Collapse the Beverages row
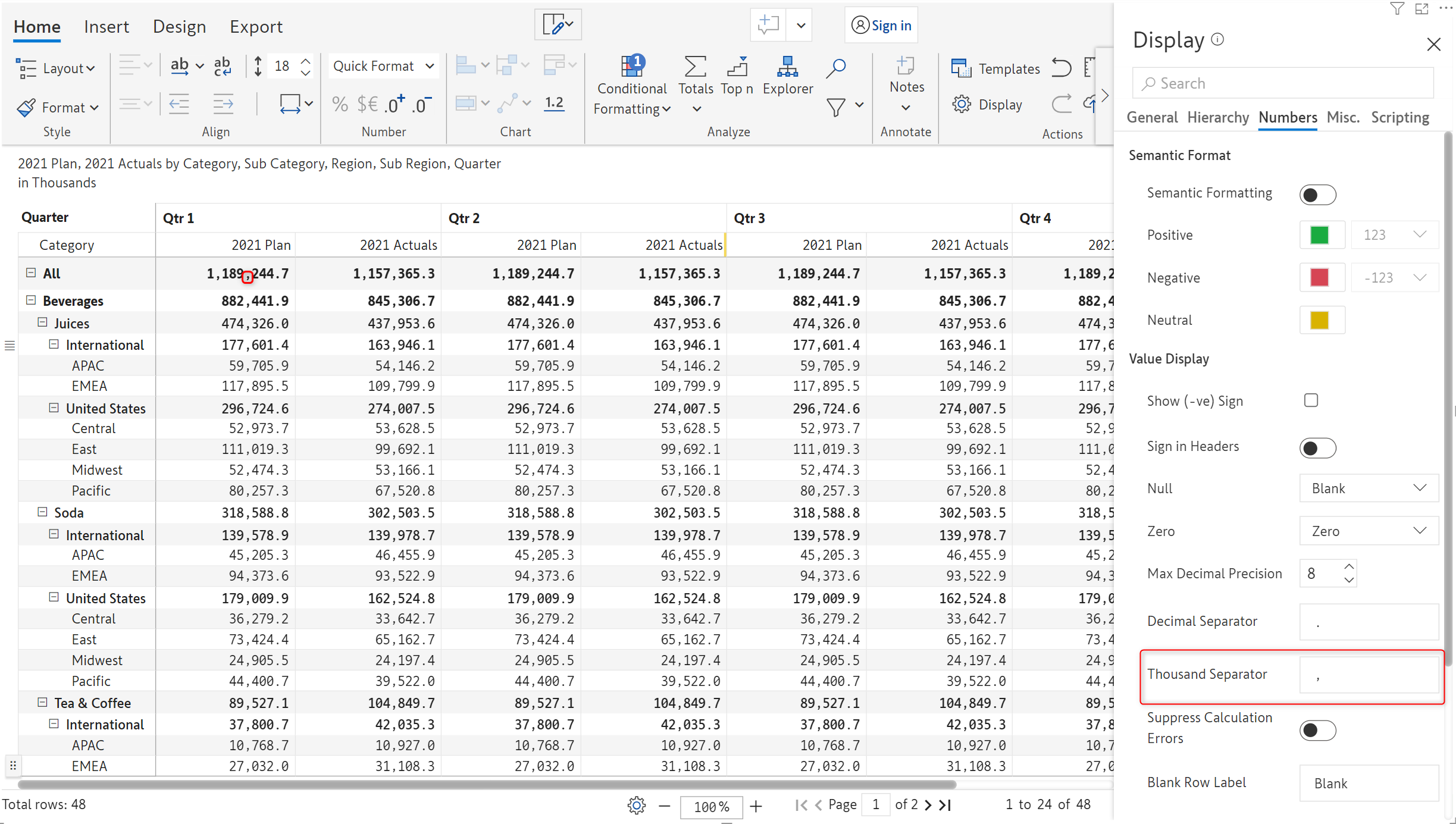1456x824 pixels. [x=31, y=300]
